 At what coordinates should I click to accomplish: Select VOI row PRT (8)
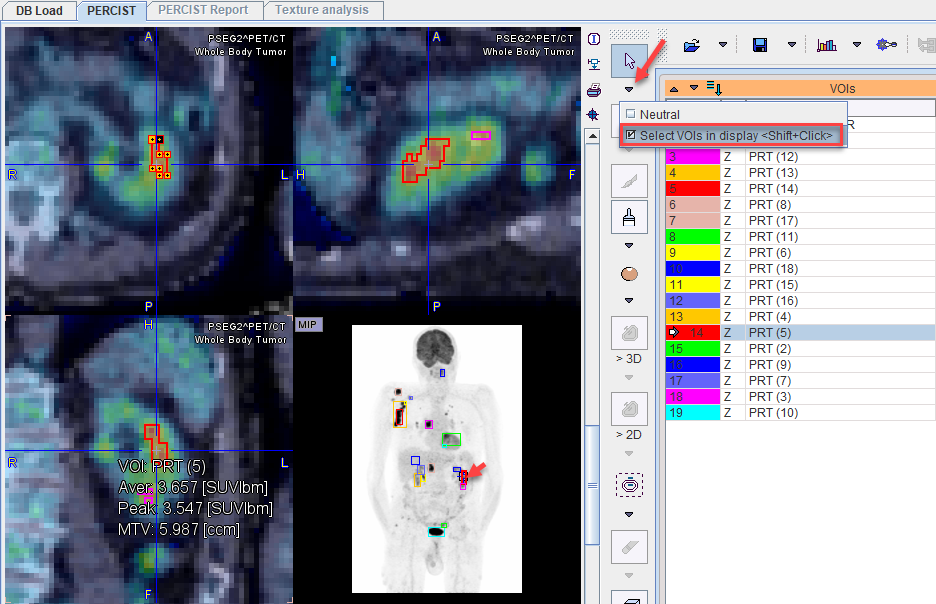tap(800, 205)
